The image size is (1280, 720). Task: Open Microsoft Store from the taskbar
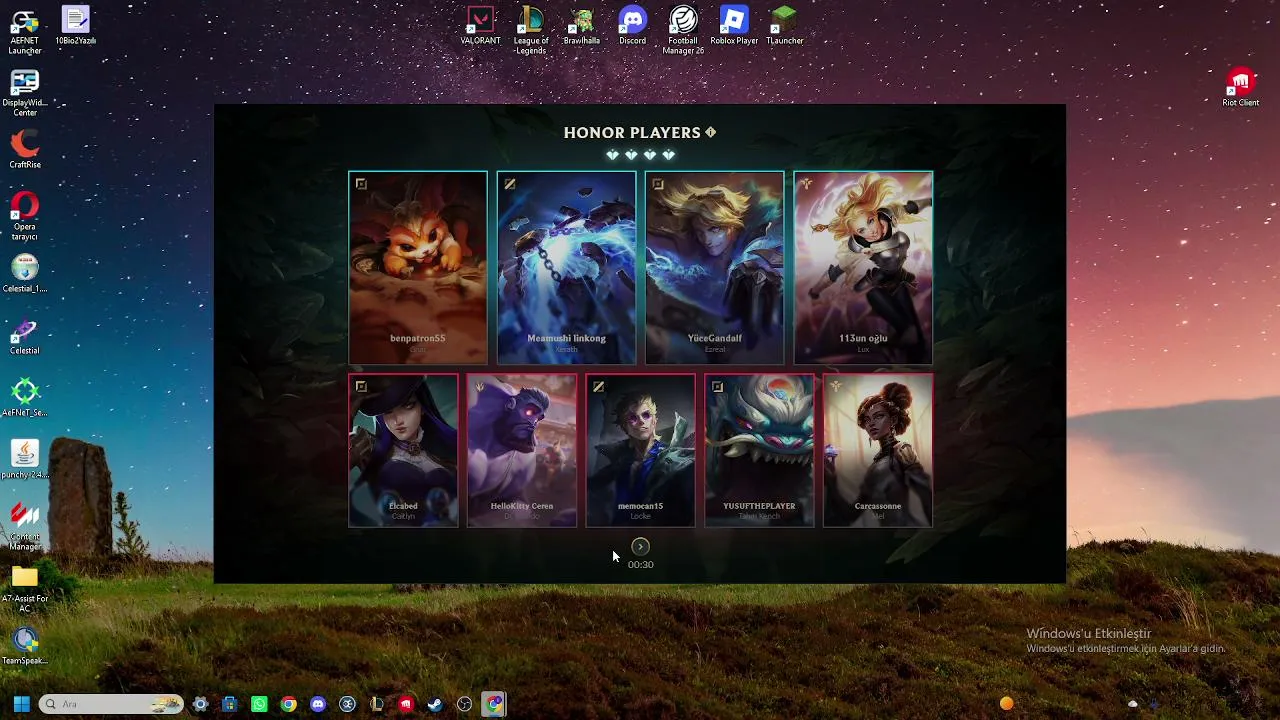(230, 704)
